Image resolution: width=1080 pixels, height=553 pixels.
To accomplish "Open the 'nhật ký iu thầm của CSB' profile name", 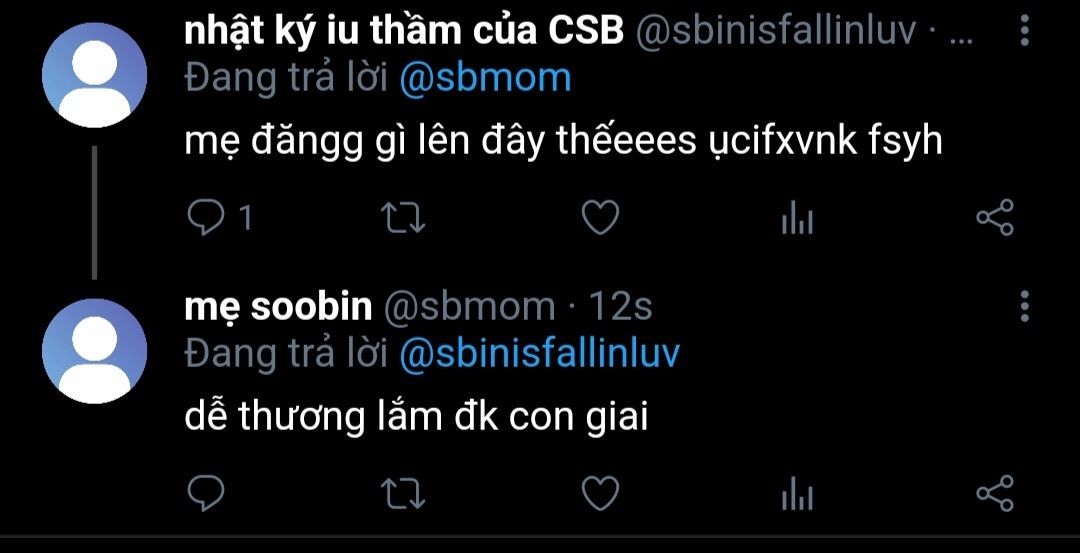I will point(404,32).
